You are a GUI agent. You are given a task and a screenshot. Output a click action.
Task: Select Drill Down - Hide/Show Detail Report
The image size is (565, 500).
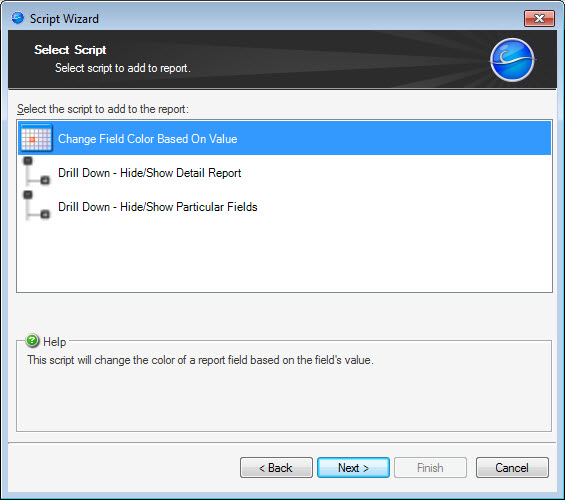click(284, 173)
